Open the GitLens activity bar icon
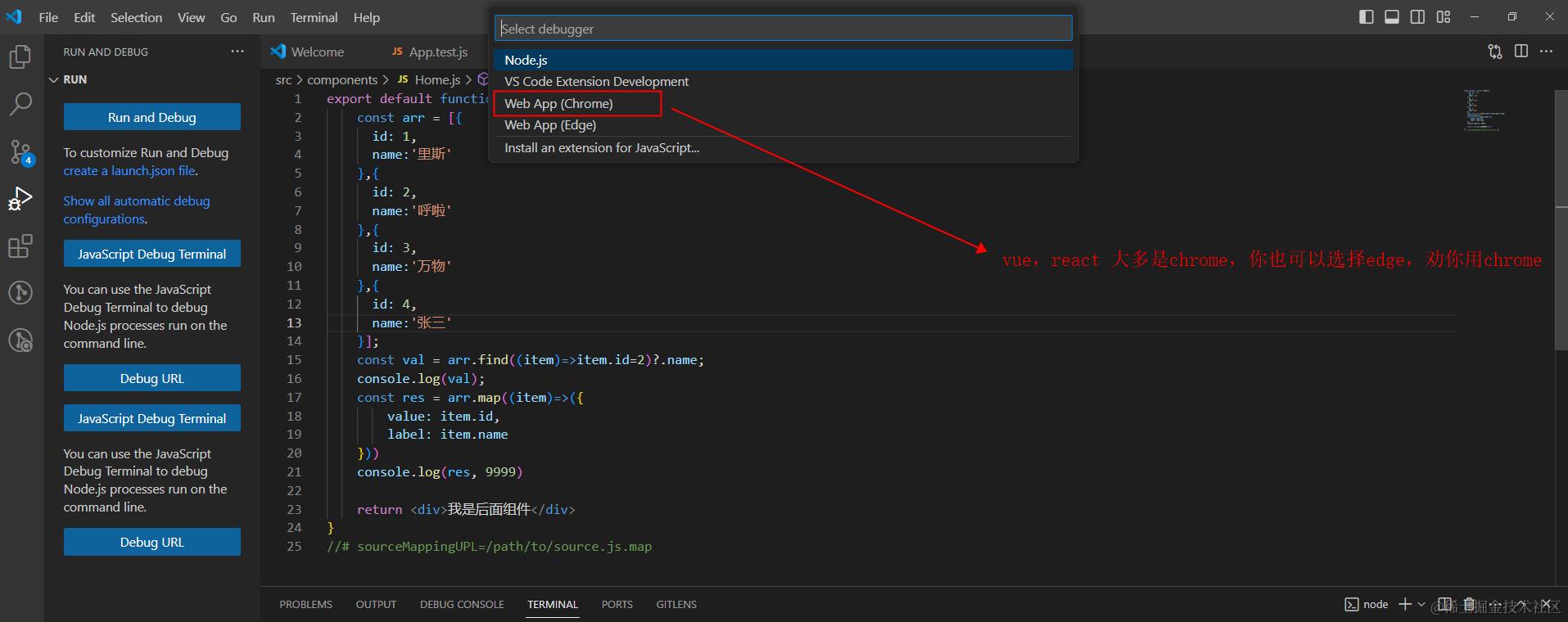The image size is (1568, 622). pos(20,292)
